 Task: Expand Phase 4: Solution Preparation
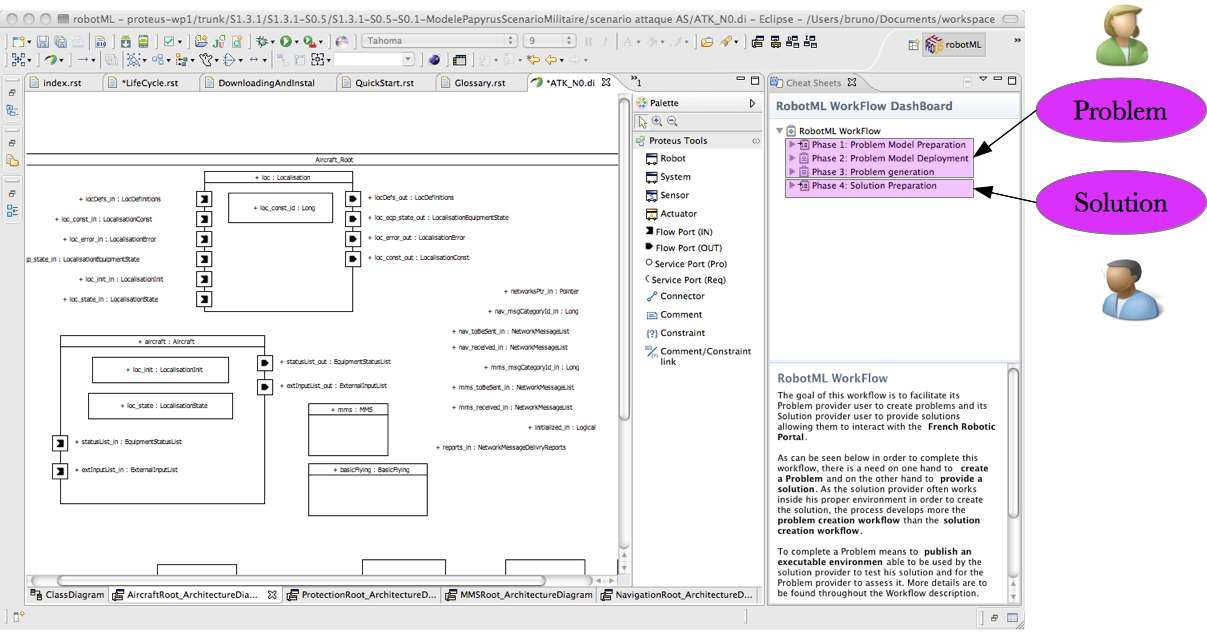(x=792, y=186)
